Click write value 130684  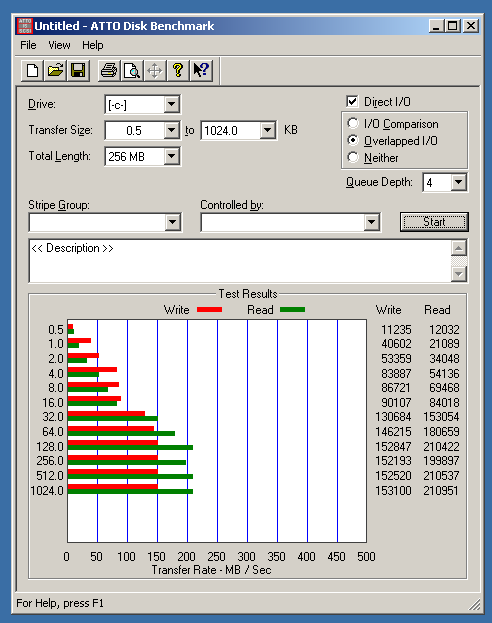pos(393,417)
